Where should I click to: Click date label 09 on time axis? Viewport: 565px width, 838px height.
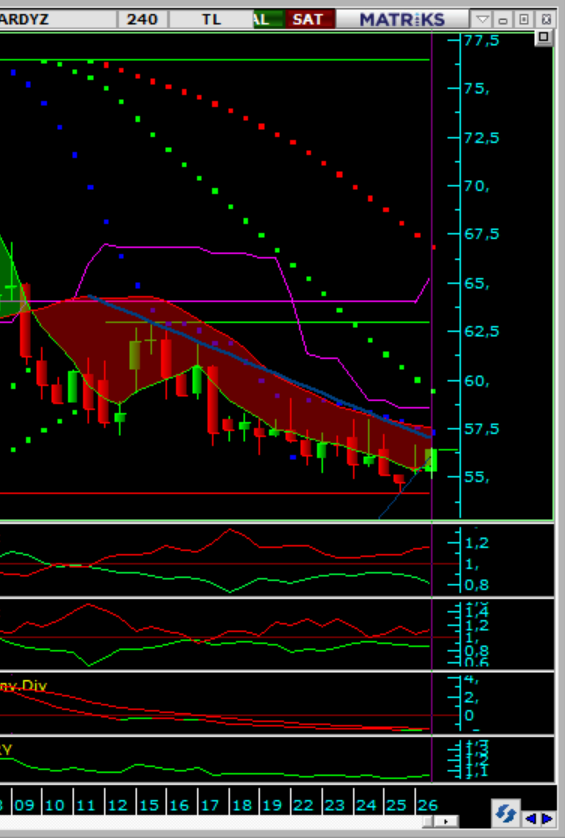25,805
